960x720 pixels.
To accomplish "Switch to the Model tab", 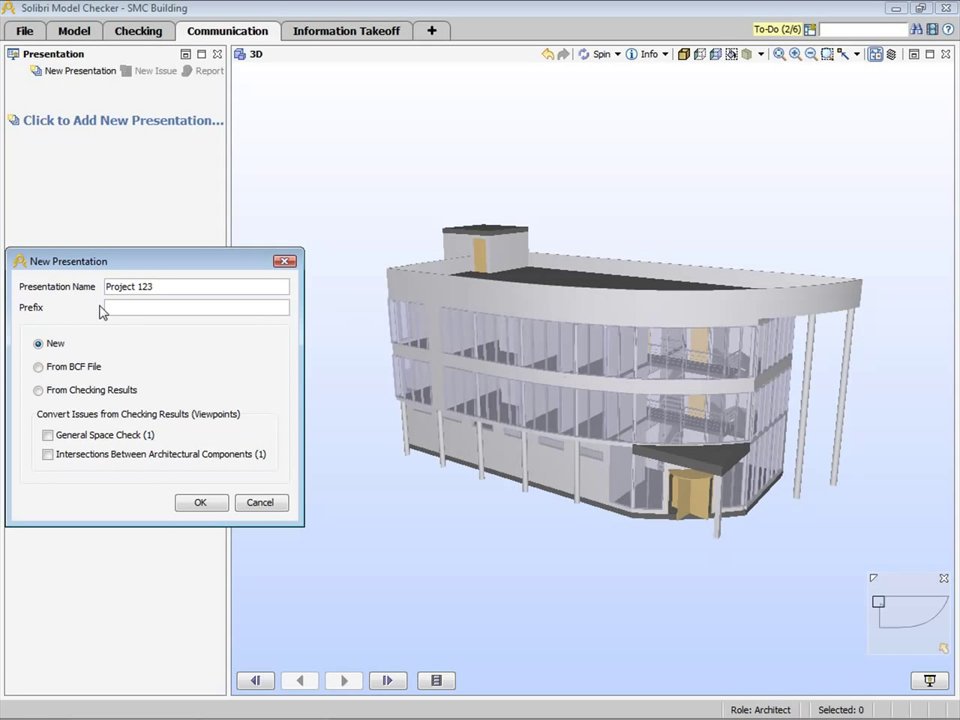I will (x=74, y=31).
